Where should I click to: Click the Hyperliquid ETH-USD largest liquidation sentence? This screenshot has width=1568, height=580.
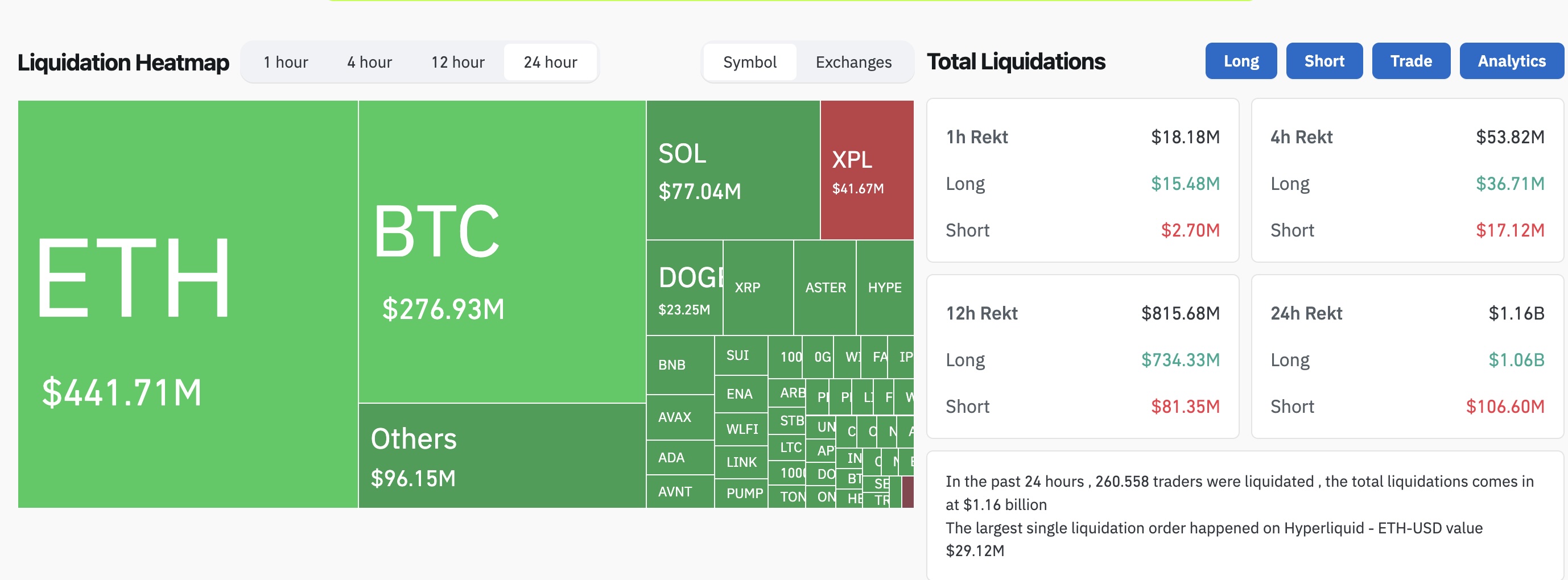(1214, 539)
